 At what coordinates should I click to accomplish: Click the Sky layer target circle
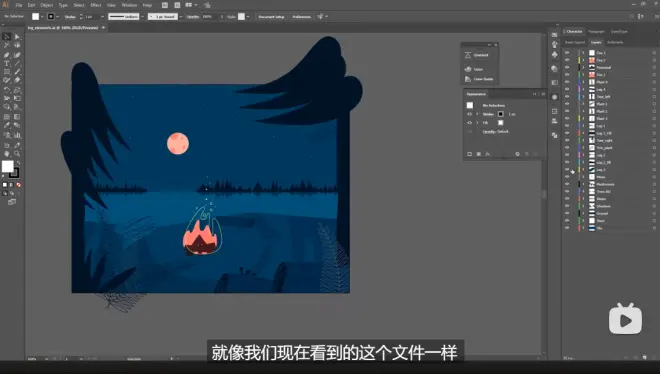[x=654, y=228]
